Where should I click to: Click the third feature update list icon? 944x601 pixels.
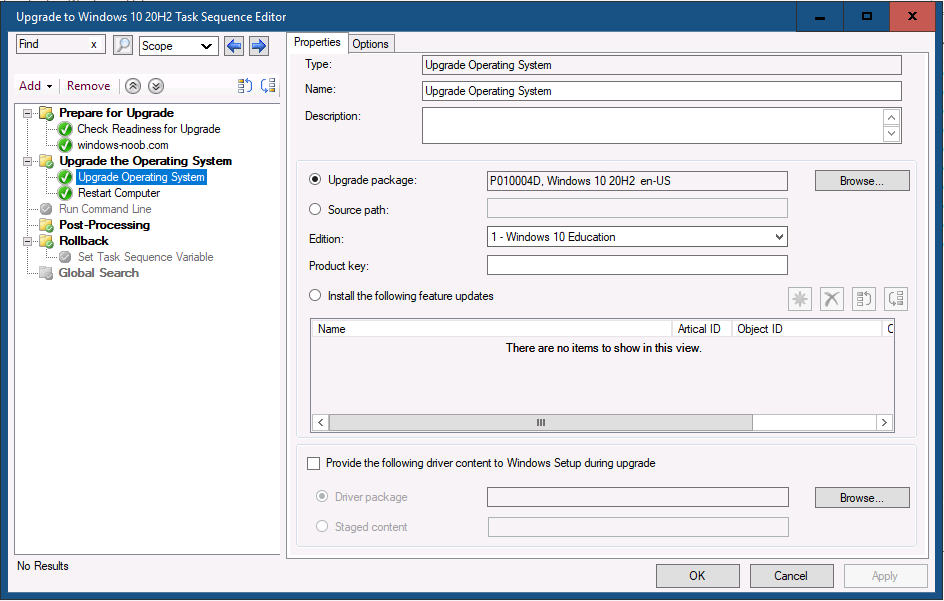(864, 299)
